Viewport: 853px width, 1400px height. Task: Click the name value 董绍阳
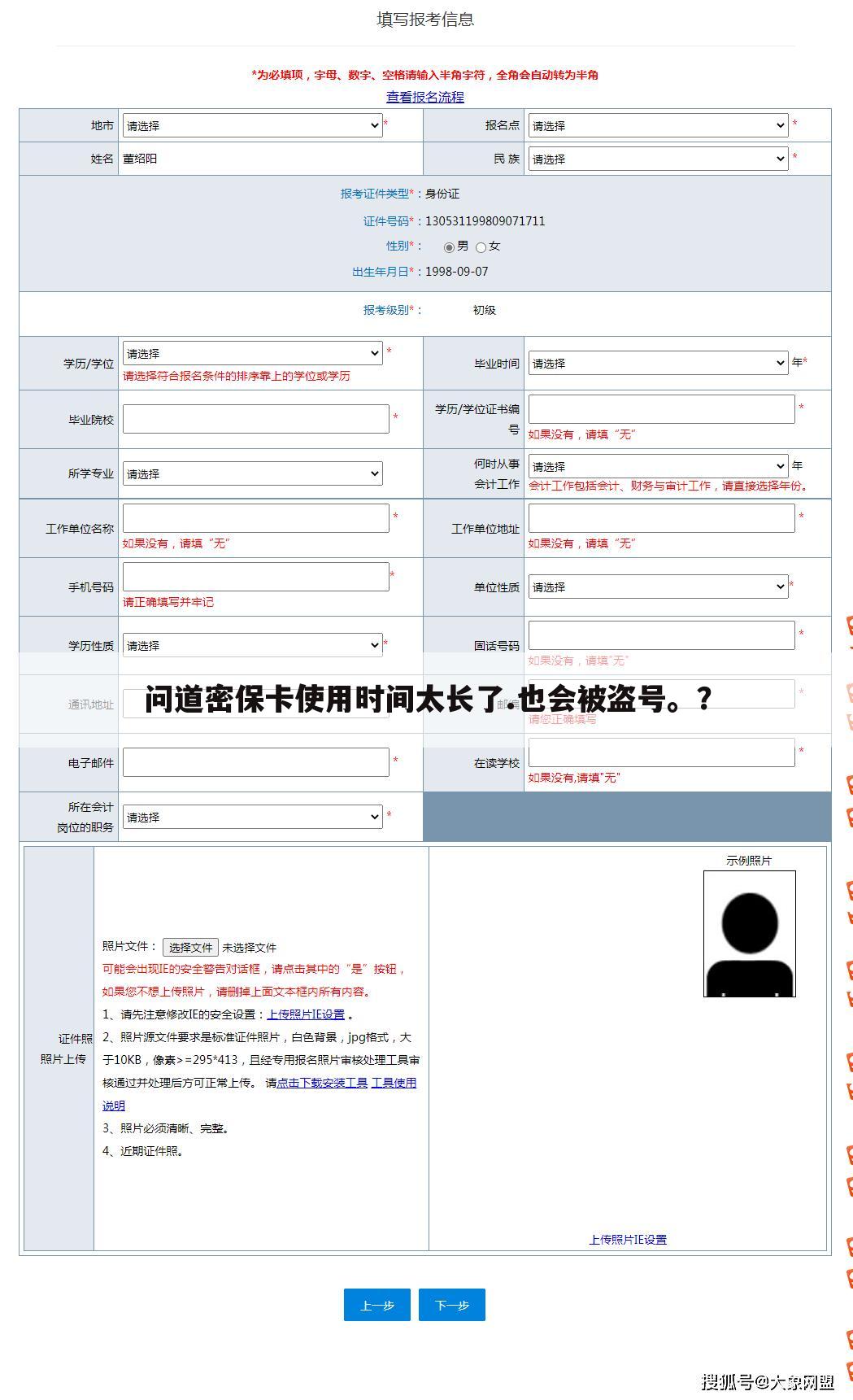coord(140,159)
